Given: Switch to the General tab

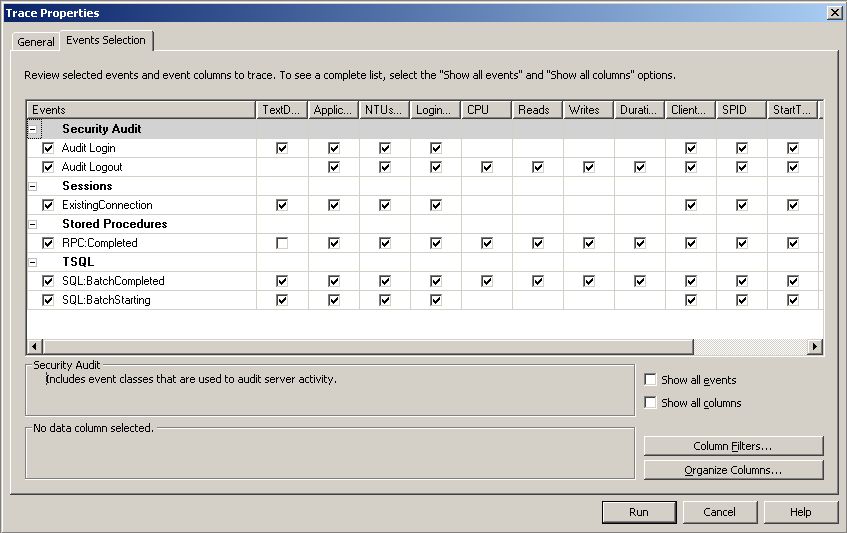Looking at the screenshot, I should coord(36,42).
